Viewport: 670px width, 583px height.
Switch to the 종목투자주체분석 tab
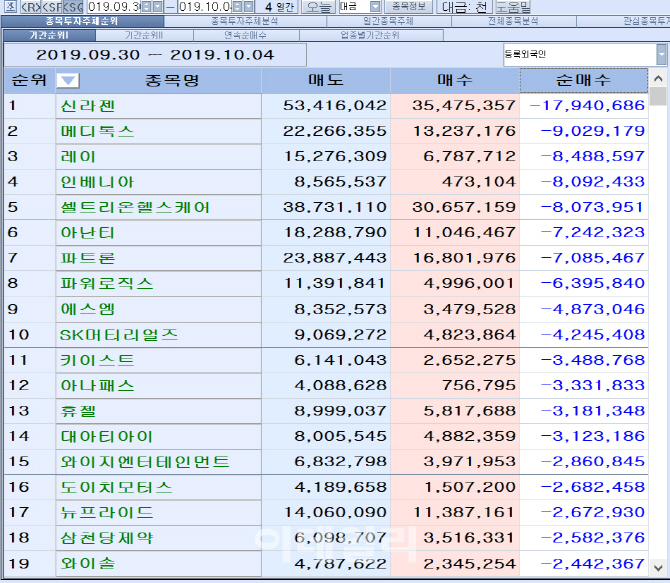point(245,21)
